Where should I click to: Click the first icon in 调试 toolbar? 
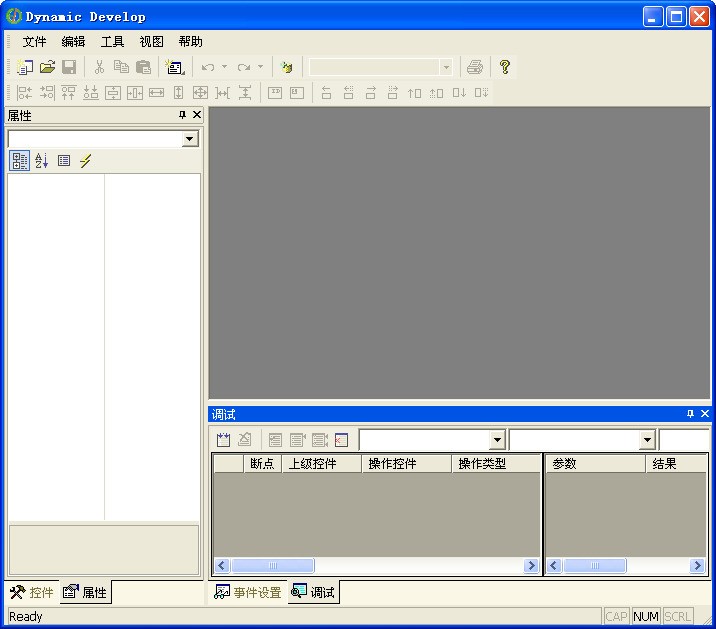(224, 440)
